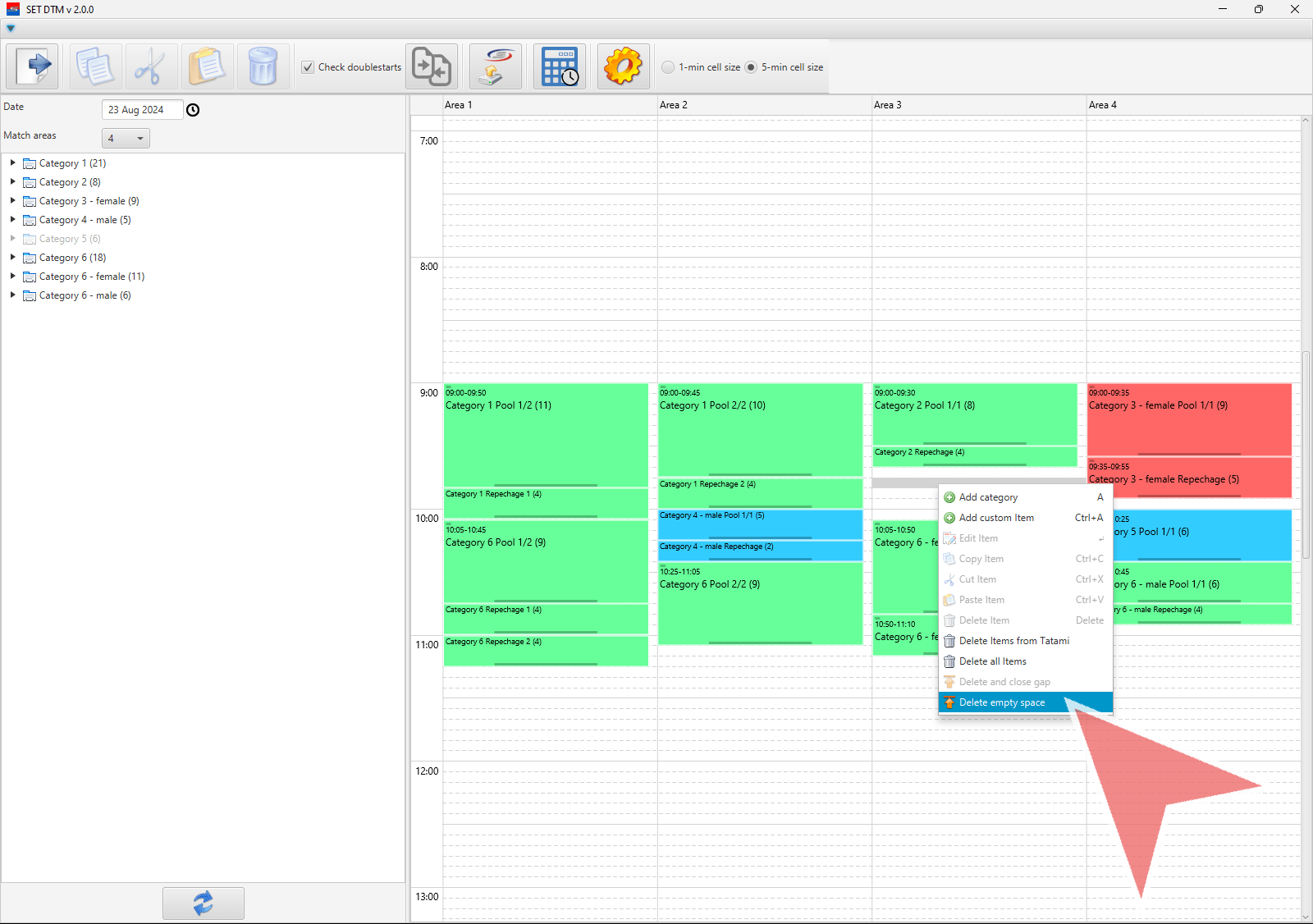The width and height of the screenshot is (1313, 924).
Task: Open settings via the orange gear icon
Action: pos(623,66)
